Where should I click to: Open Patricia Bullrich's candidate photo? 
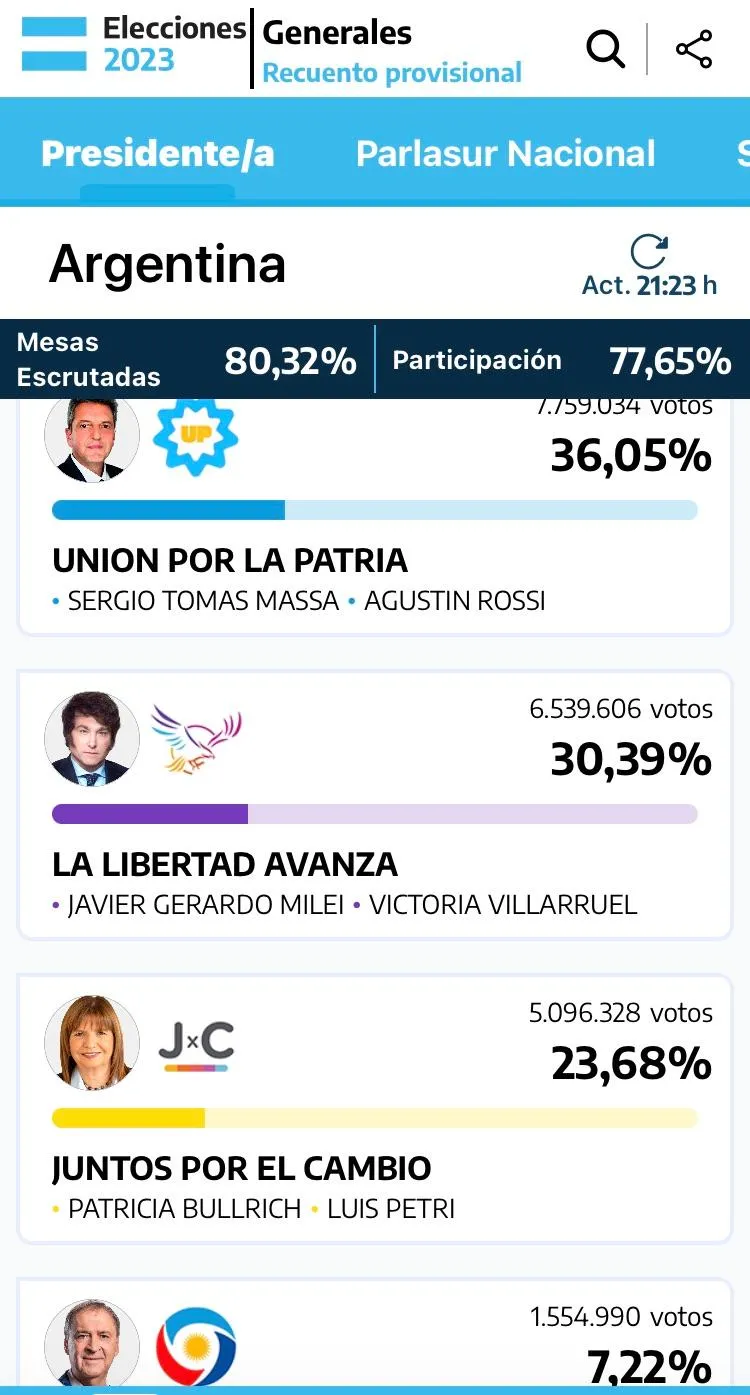(92, 1043)
